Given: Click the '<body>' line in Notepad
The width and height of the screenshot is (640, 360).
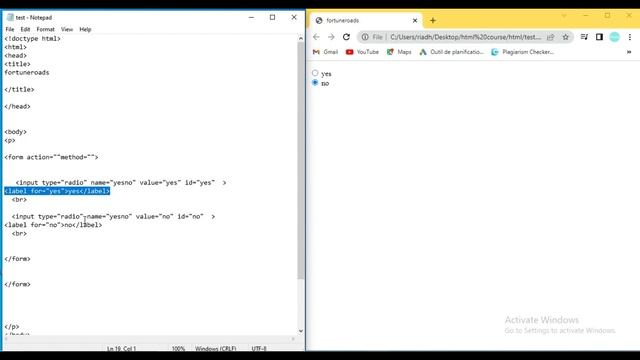Looking at the screenshot, I should point(16,132).
